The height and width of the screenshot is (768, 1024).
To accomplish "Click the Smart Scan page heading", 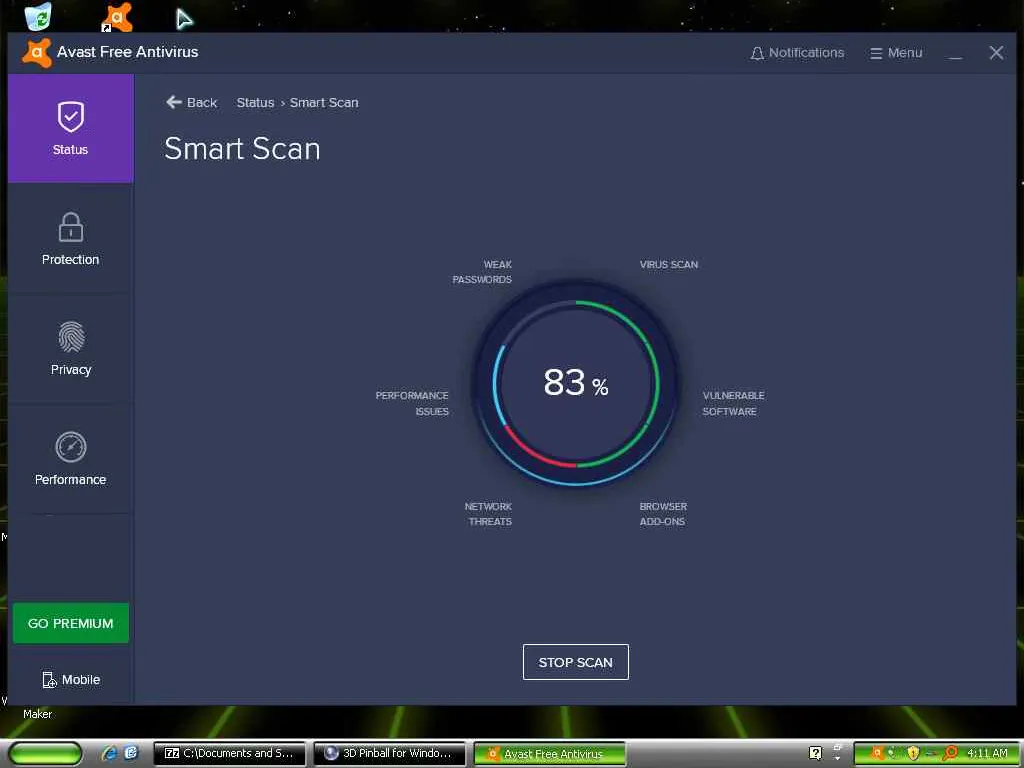I will pyautogui.click(x=242, y=149).
